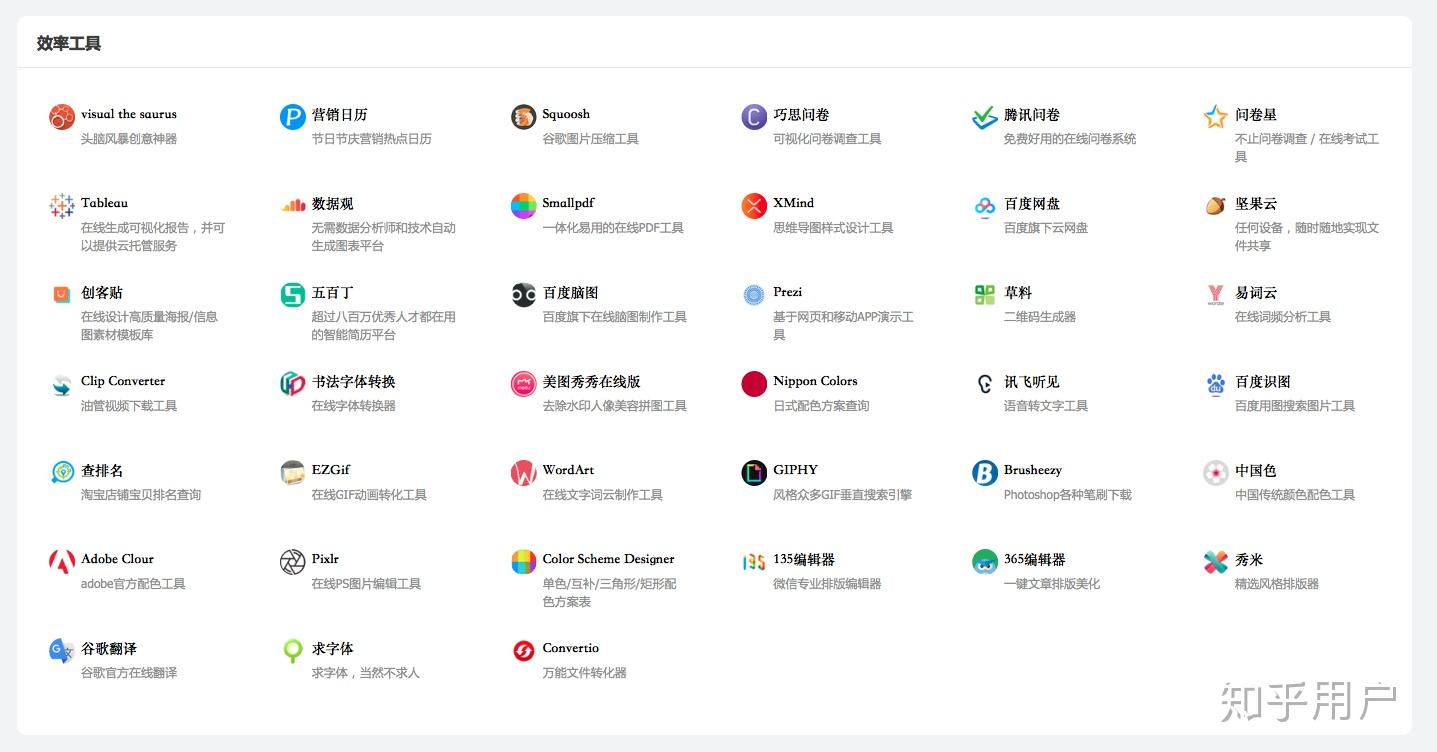The width and height of the screenshot is (1437, 752).
Task: Click the Adobe Clour icon
Action: click(62, 562)
